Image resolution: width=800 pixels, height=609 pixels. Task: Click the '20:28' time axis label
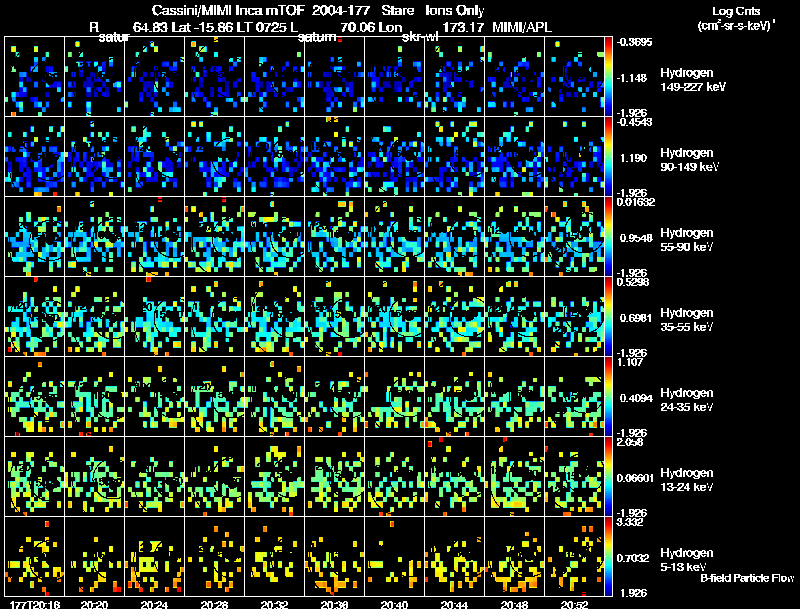point(214,604)
